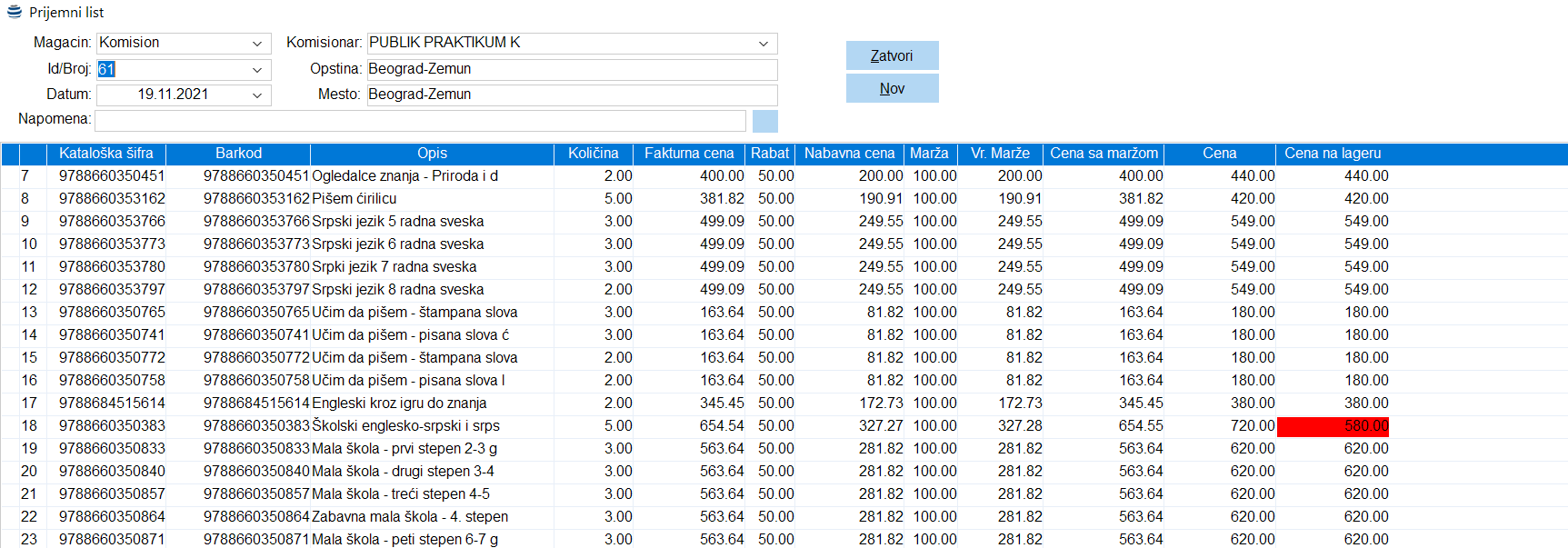Click the Cena na lageru column header
Viewport: 1568px width, 548px height.
pos(1332,154)
